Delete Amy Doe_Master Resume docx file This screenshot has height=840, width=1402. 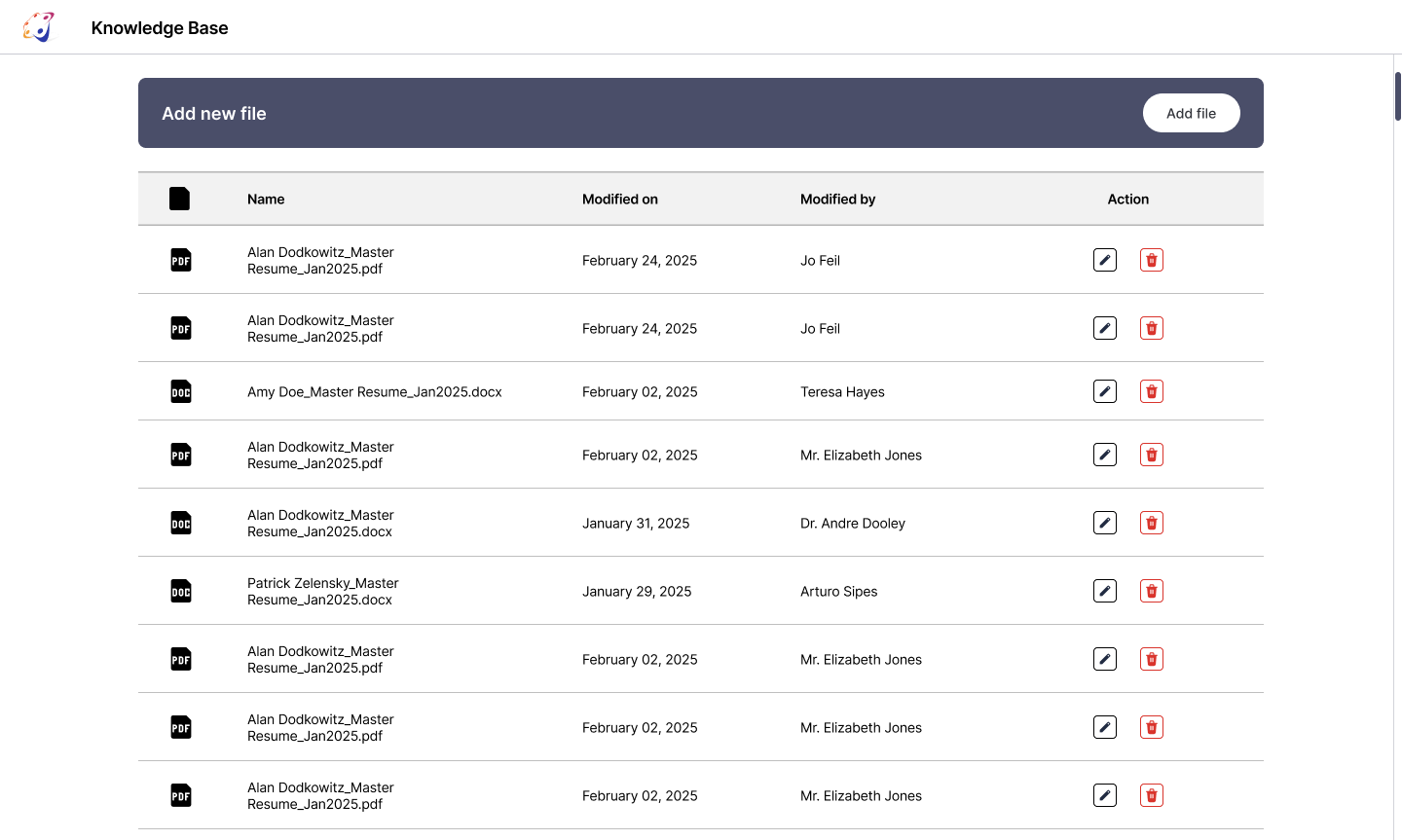[x=1152, y=391]
